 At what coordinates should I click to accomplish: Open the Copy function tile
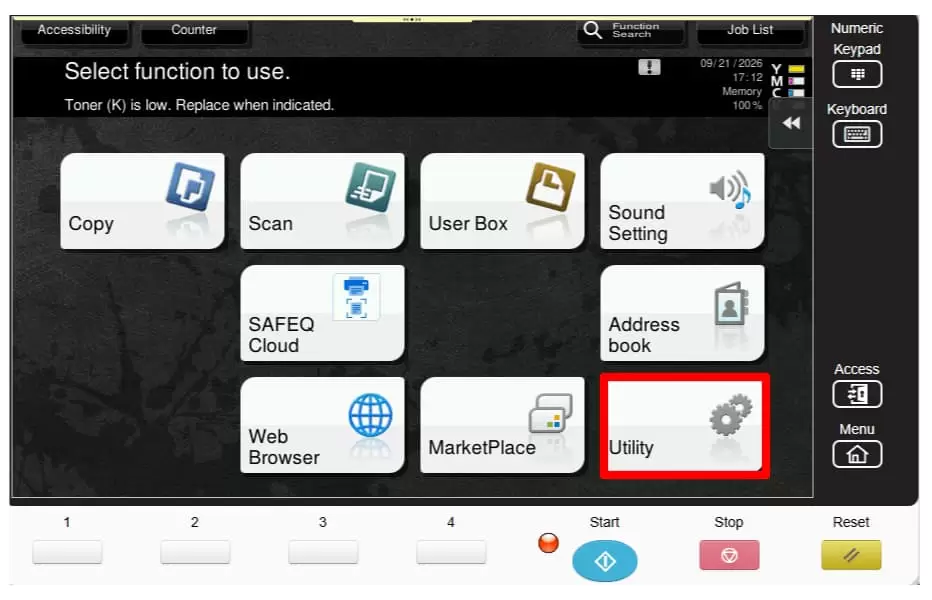coord(142,200)
